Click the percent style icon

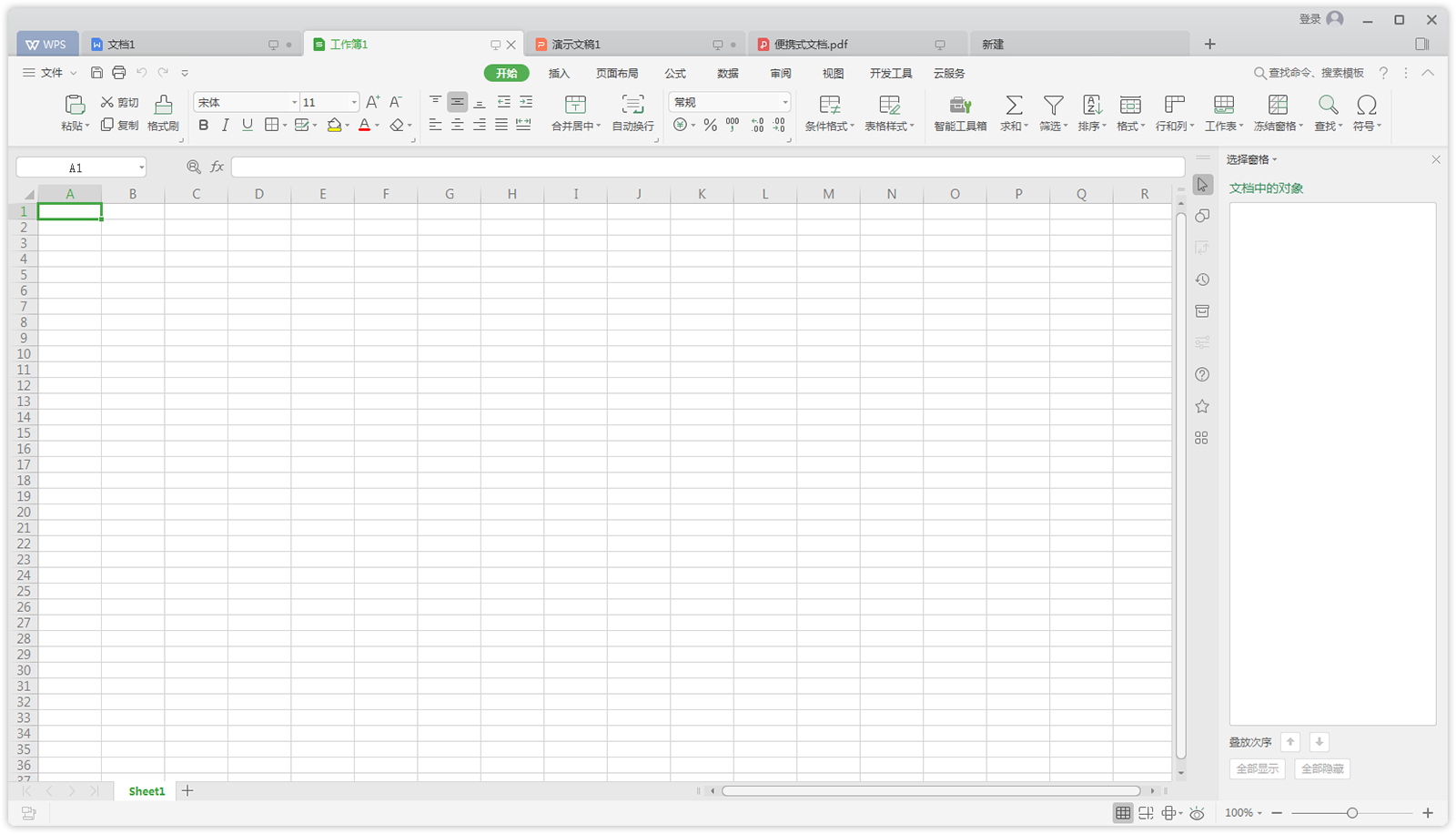[710, 126]
